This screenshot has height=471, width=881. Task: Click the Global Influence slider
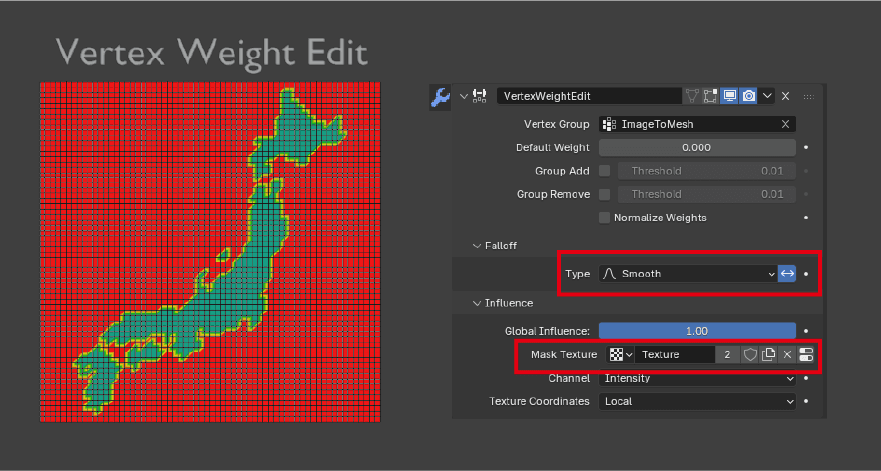click(x=697, y=331)
